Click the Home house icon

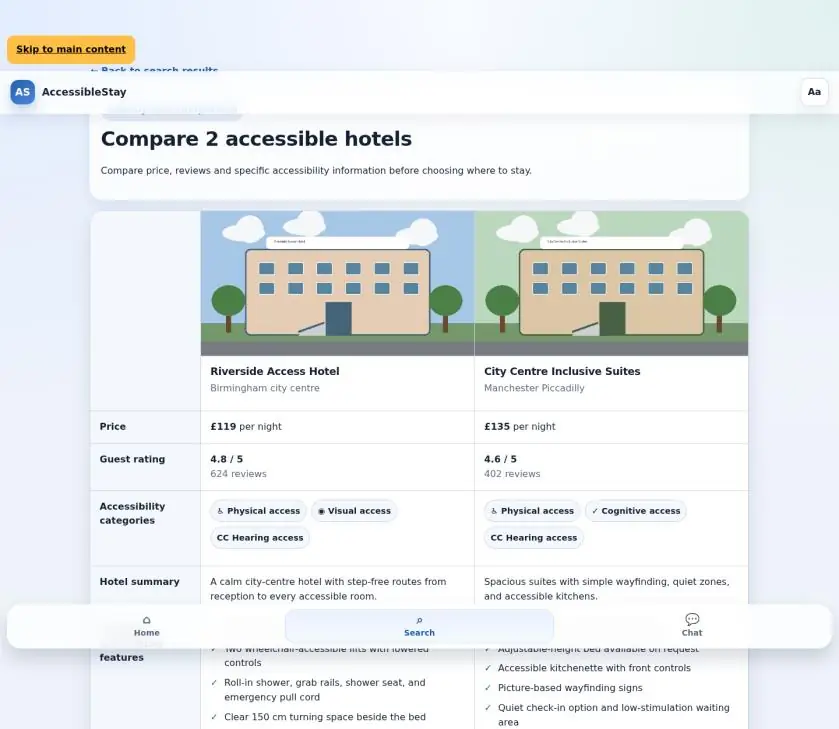point(147,620)
